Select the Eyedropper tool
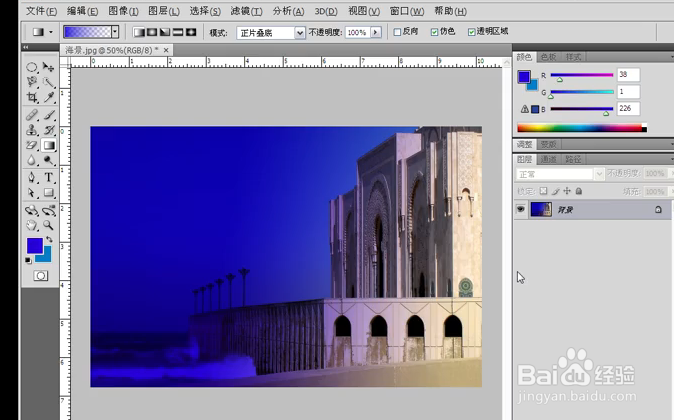This screenshot has width=674, height=420. click(x=49, y=98)
